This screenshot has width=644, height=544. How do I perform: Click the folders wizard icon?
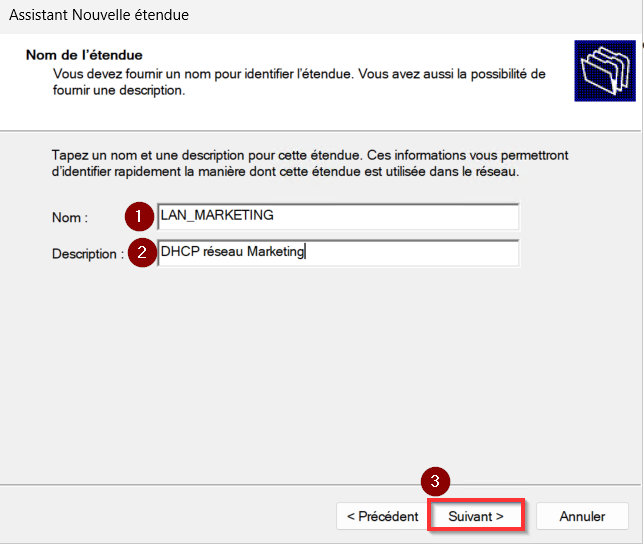(605, 71)
